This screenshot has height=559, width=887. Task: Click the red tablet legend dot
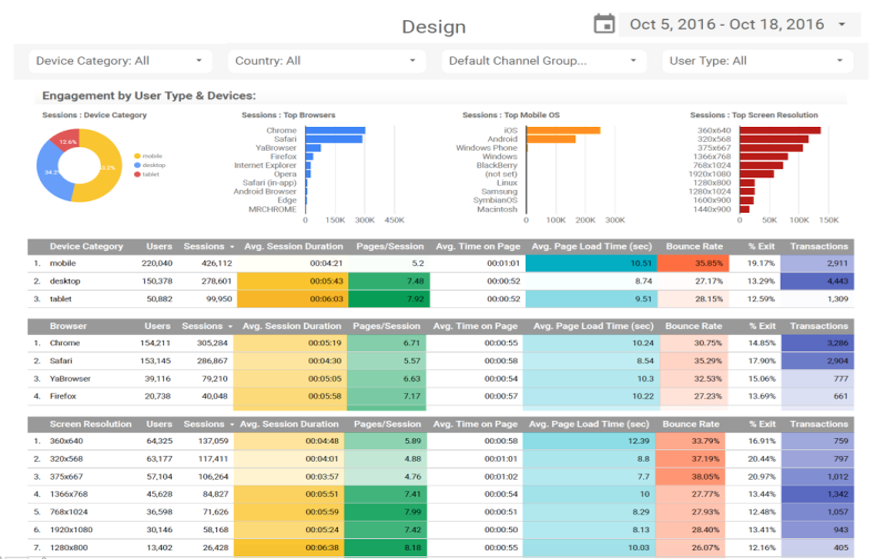coord(137,174)
